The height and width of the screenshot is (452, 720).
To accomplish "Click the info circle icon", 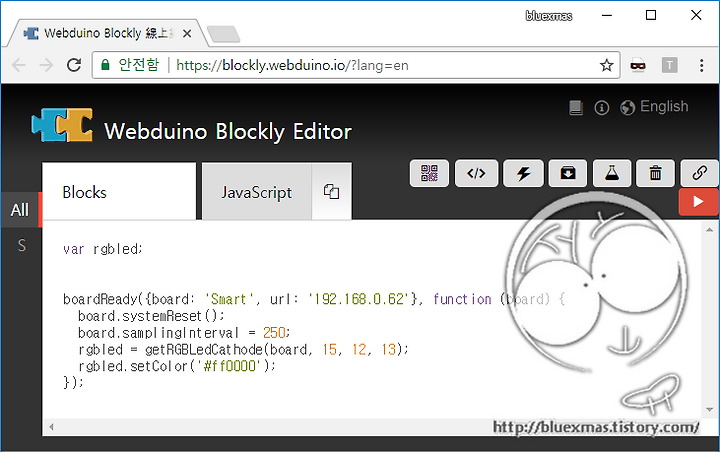I will (602, 107).
